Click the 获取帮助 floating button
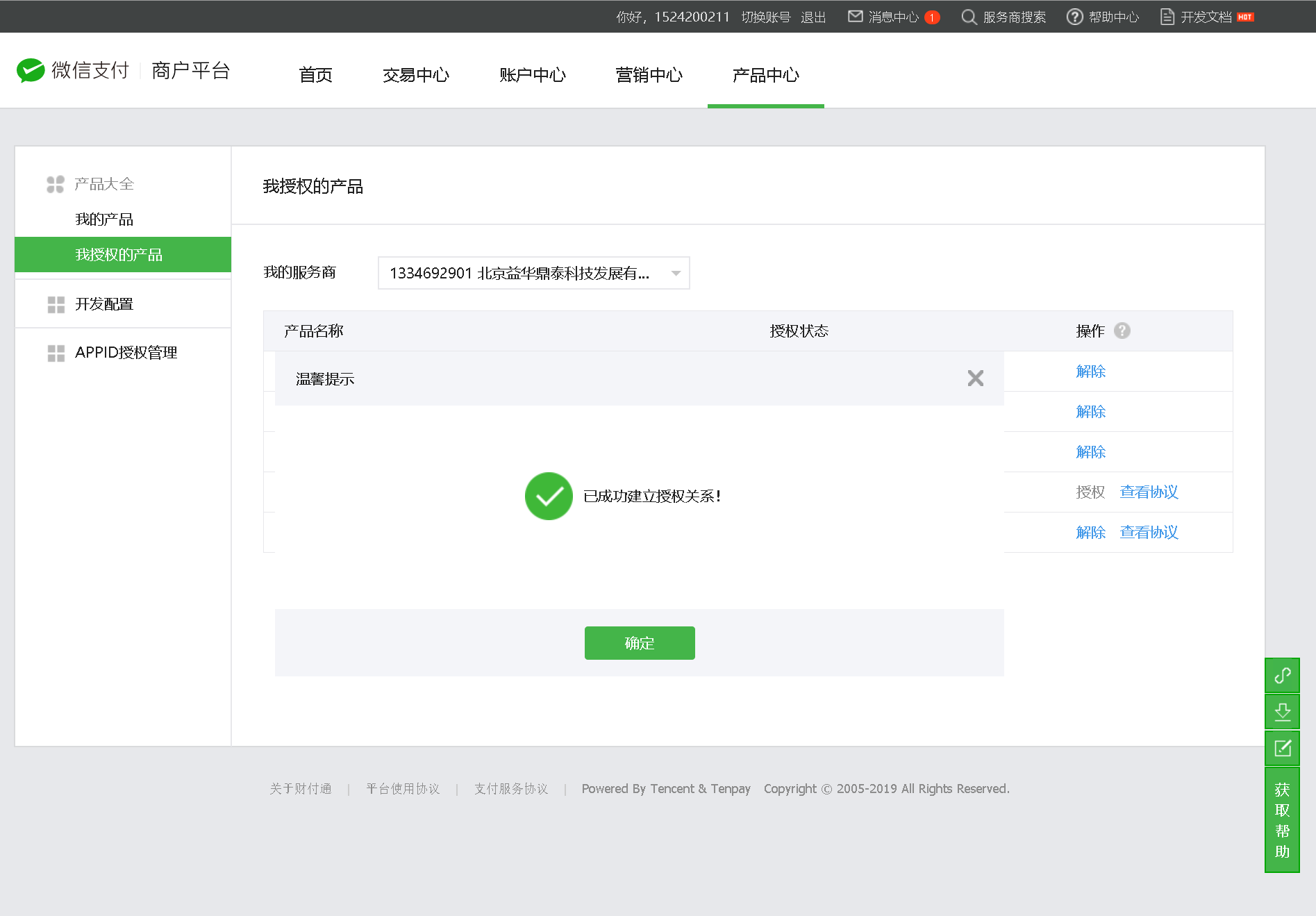The image size is (1316, 916). [1282, 820]
